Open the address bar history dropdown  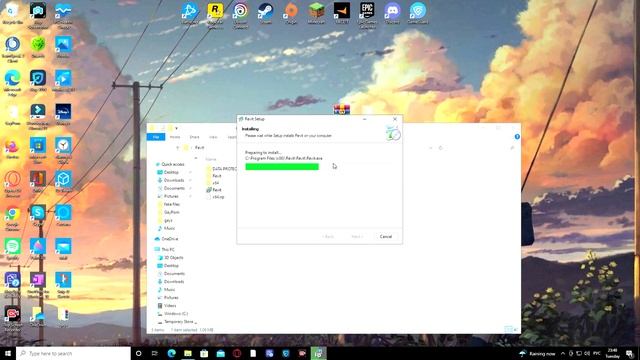click(431, 148)
